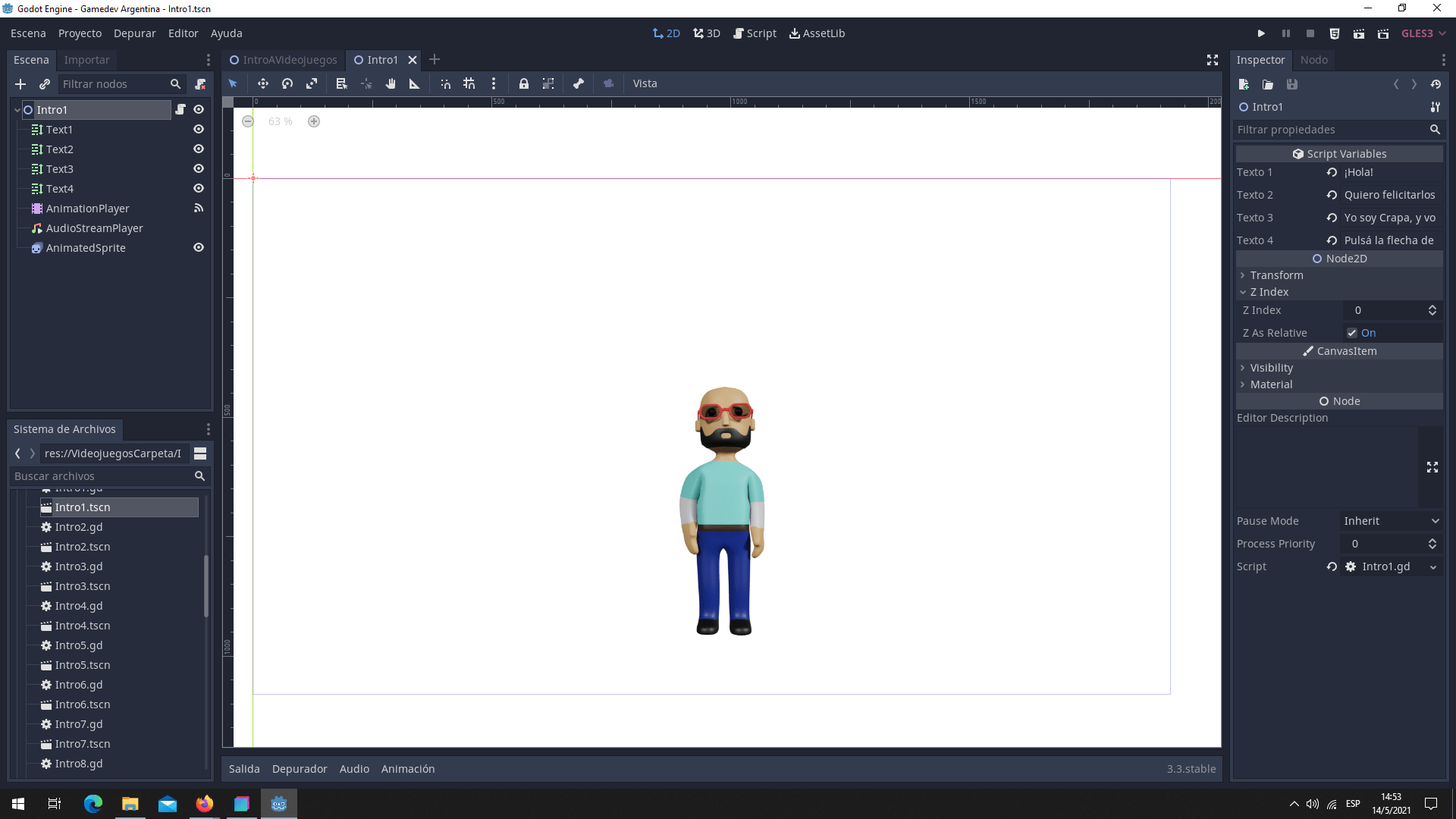Play the current scene clapper icon

click(1359, 33)
